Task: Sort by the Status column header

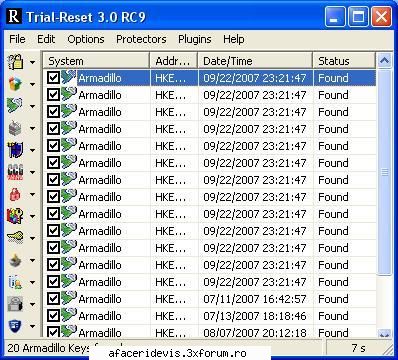Action: click(344, 61)
